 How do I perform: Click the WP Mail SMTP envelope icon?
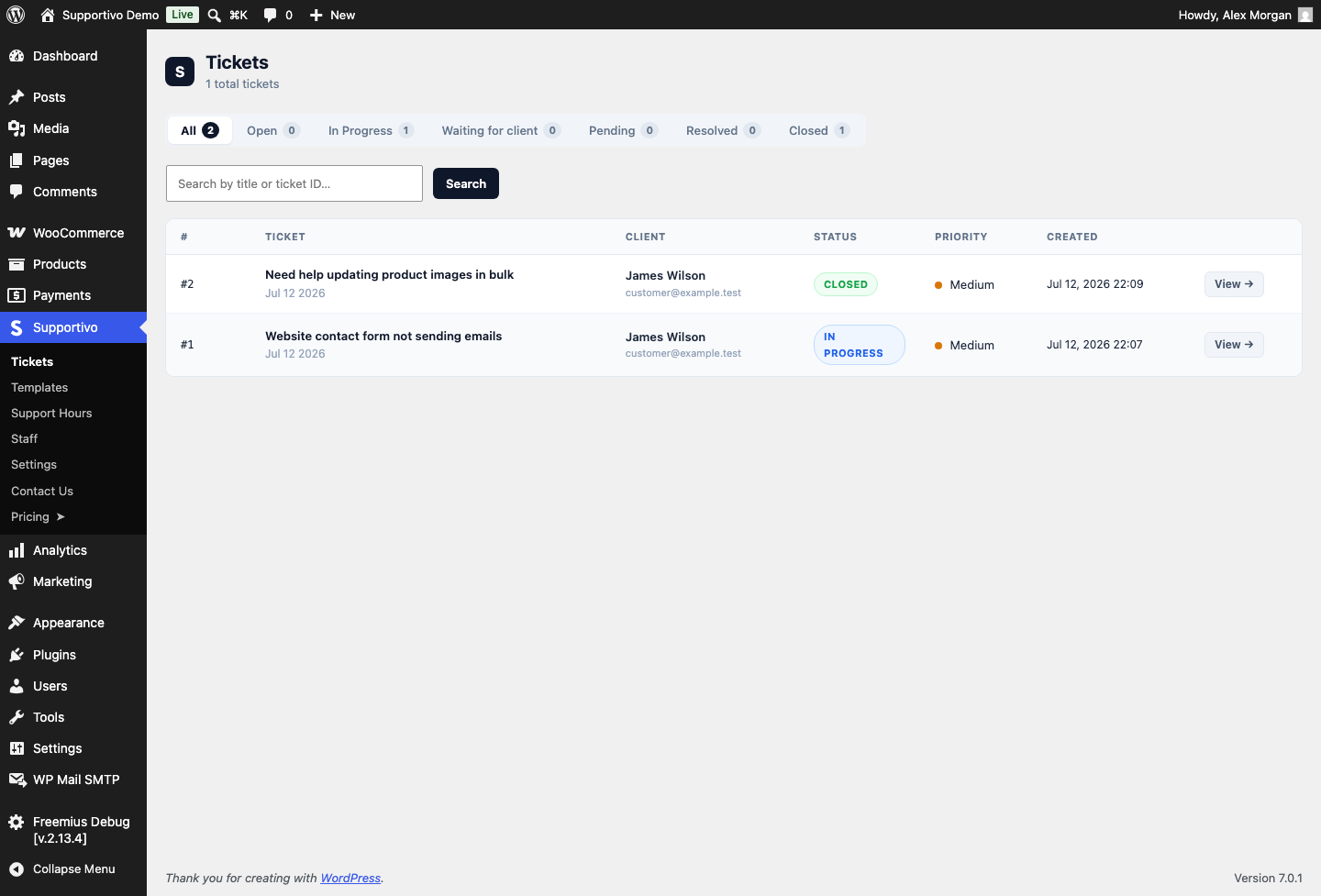(x=17, y=780)
